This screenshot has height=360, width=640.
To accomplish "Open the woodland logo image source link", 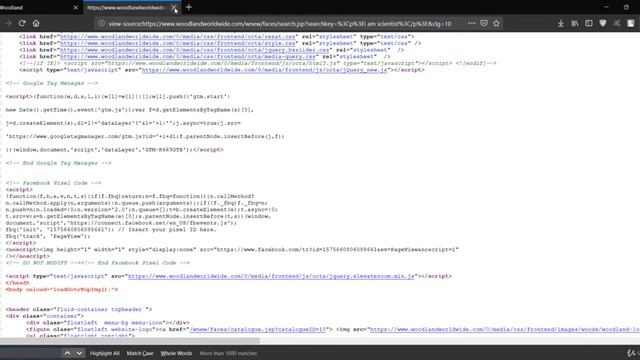I will coord(504,329).
